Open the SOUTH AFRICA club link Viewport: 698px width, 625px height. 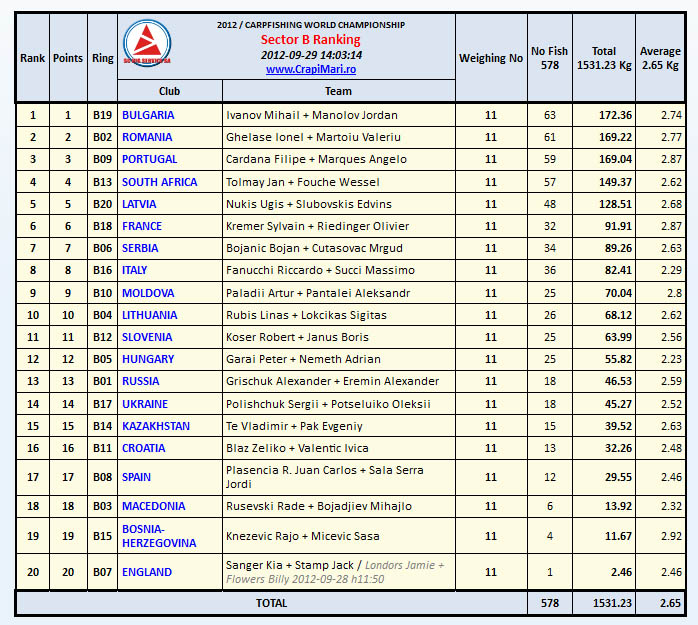point(159,182)
